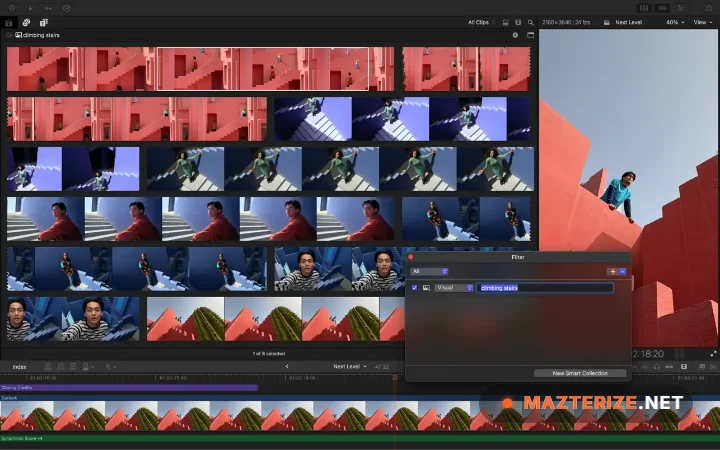Select the man in red jacket clip
Image resolution: width=720 pixels, height=450 pixels.
click(201, 219)
